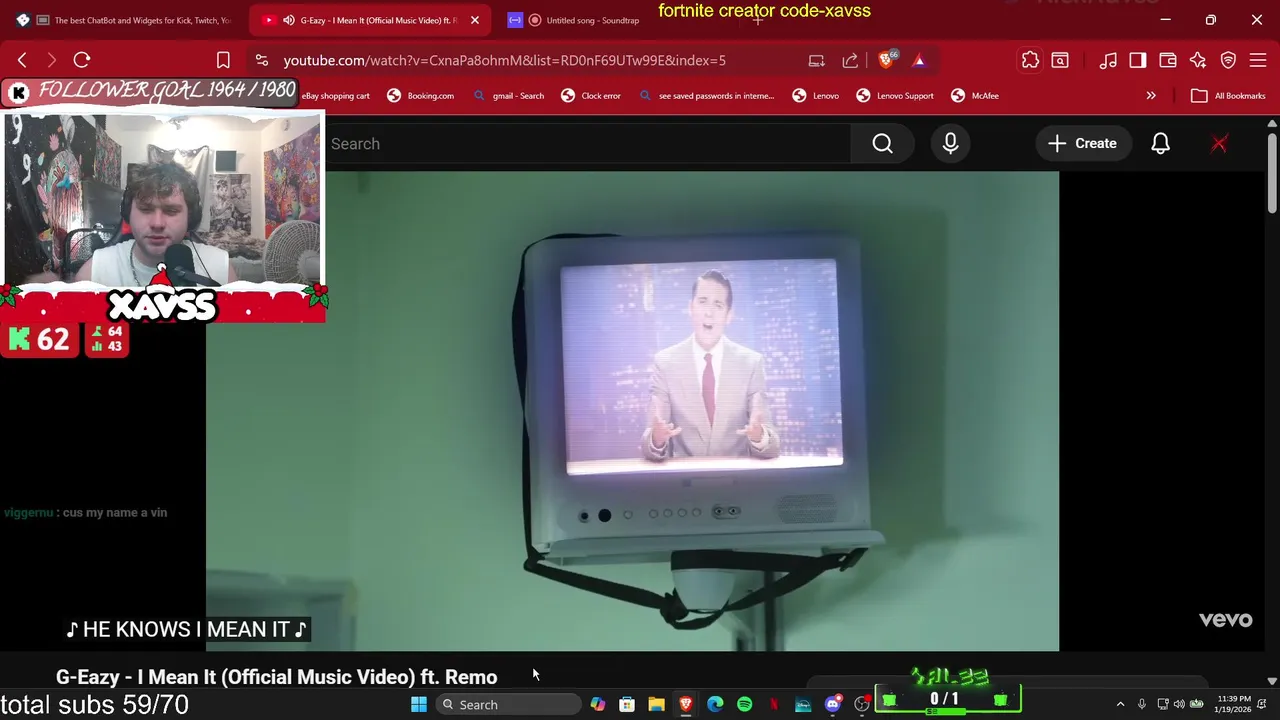Click the vevo logo in video
1280x720 pixels.
[1225, 620]
